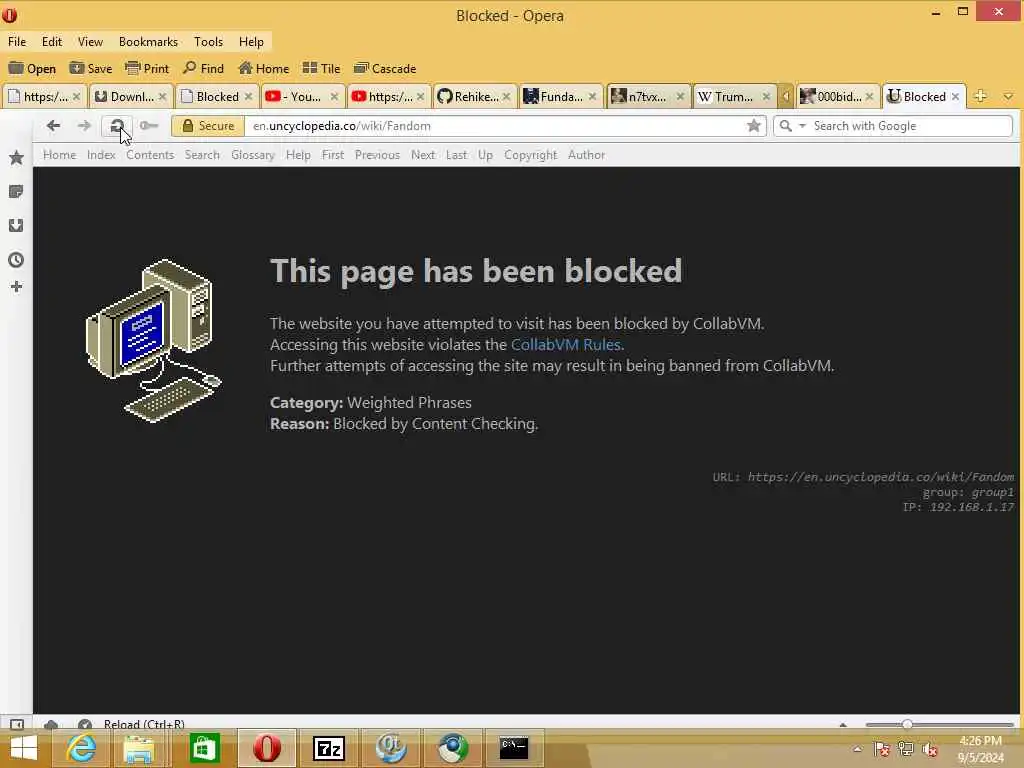Close the Trum... tab
1024x768 pixels.
tap(766, 97)
